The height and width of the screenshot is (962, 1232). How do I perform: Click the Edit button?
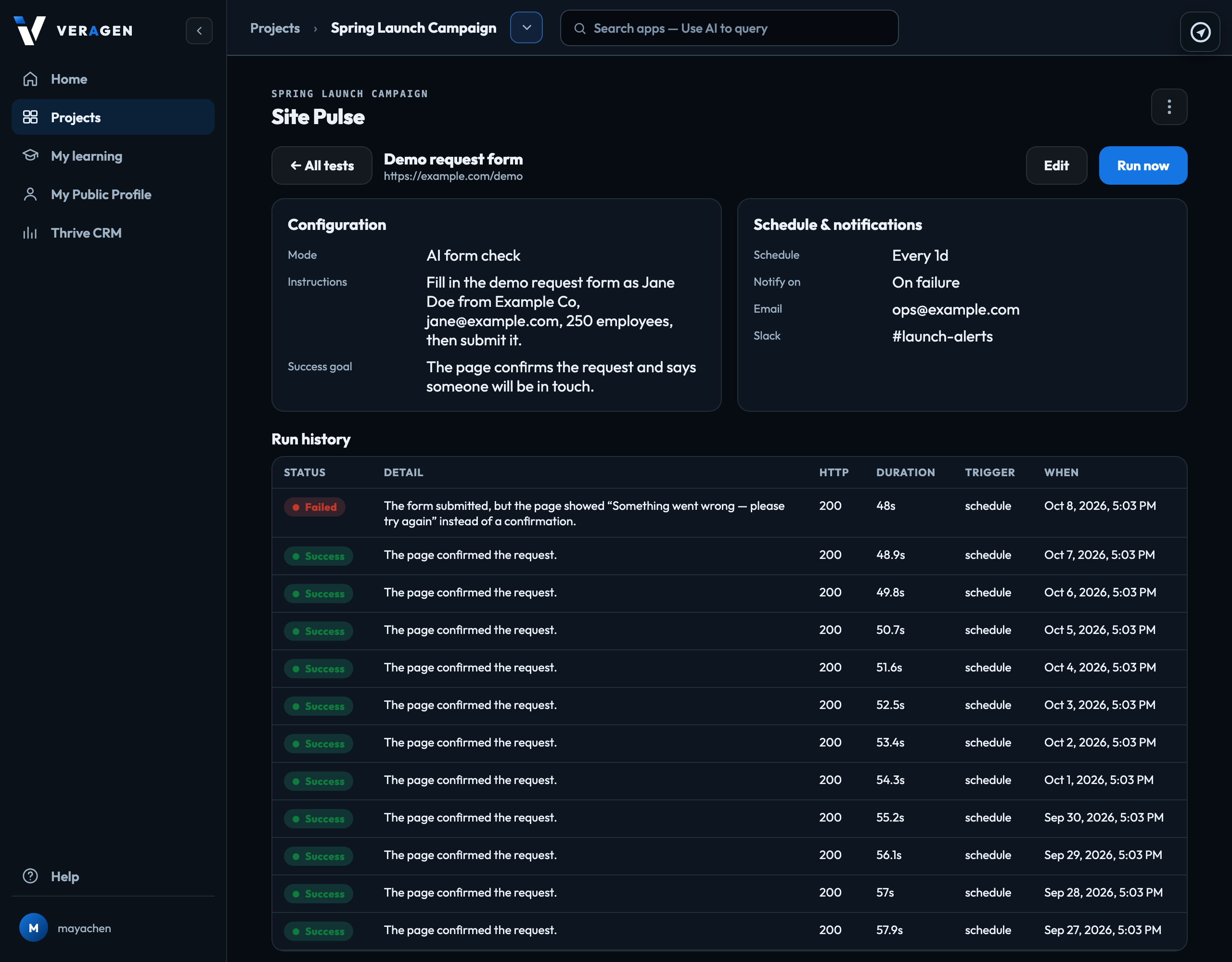1056,166
